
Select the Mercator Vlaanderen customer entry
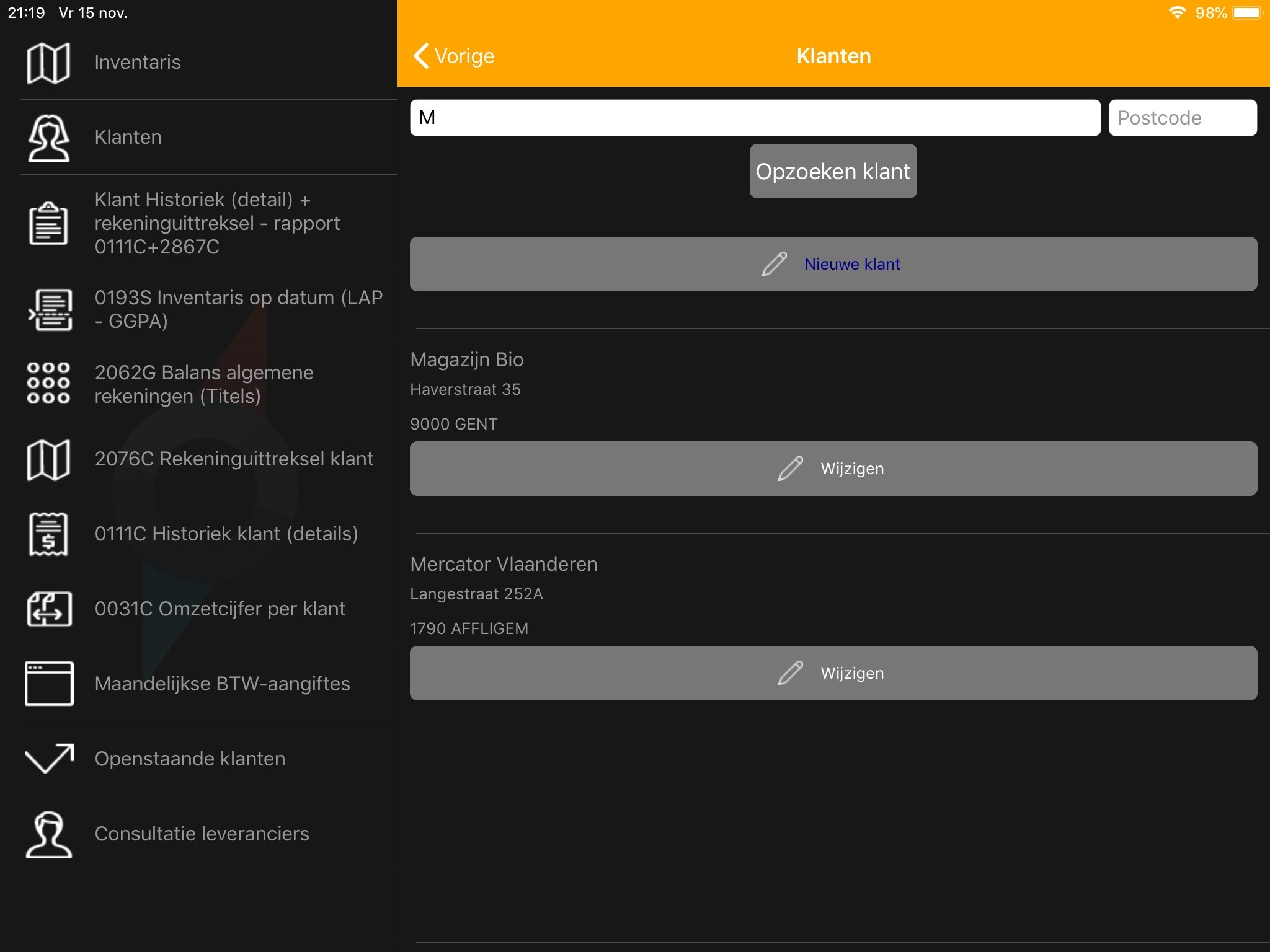[x=504, y=565]
